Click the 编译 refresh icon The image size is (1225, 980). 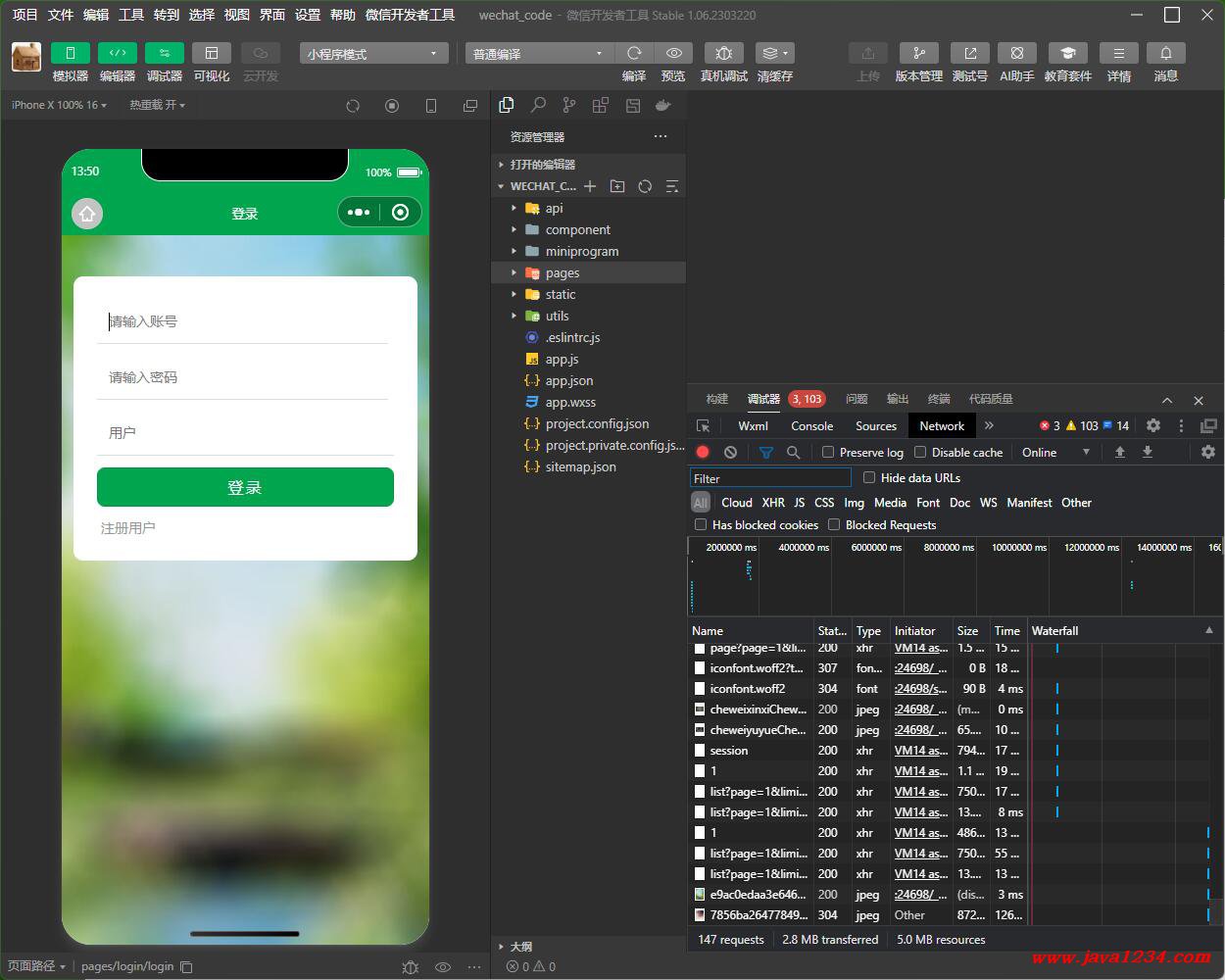(634, 53)
